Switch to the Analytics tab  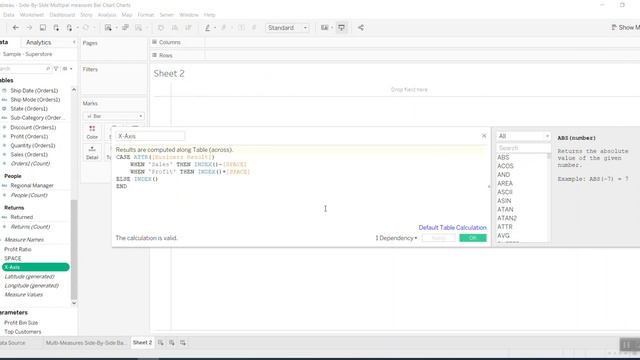point(38,42)
